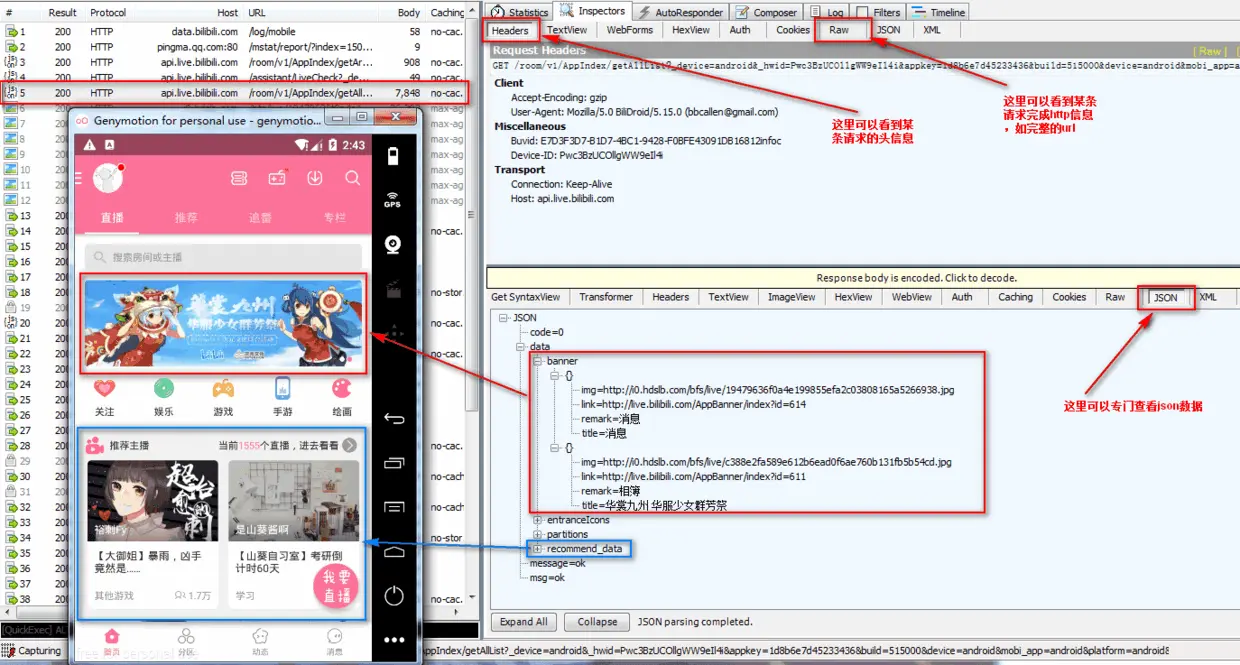Select the response JSON tab
Screen dimensions: 1240x665
coord(1166,297)
